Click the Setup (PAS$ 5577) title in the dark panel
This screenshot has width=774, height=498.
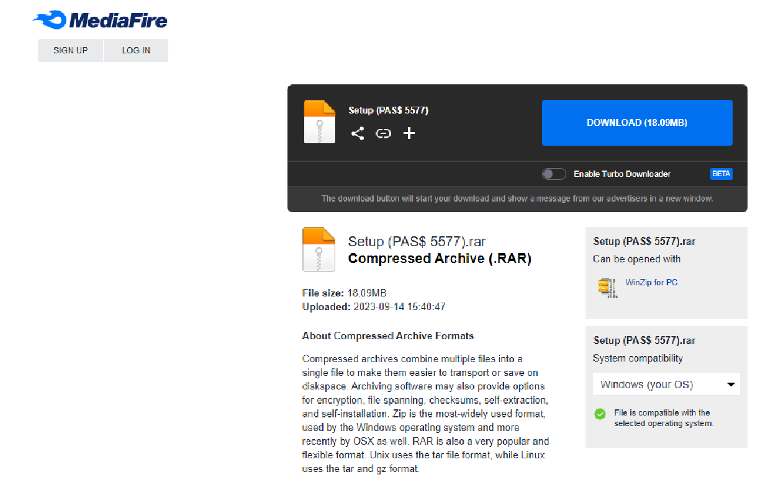388,110
